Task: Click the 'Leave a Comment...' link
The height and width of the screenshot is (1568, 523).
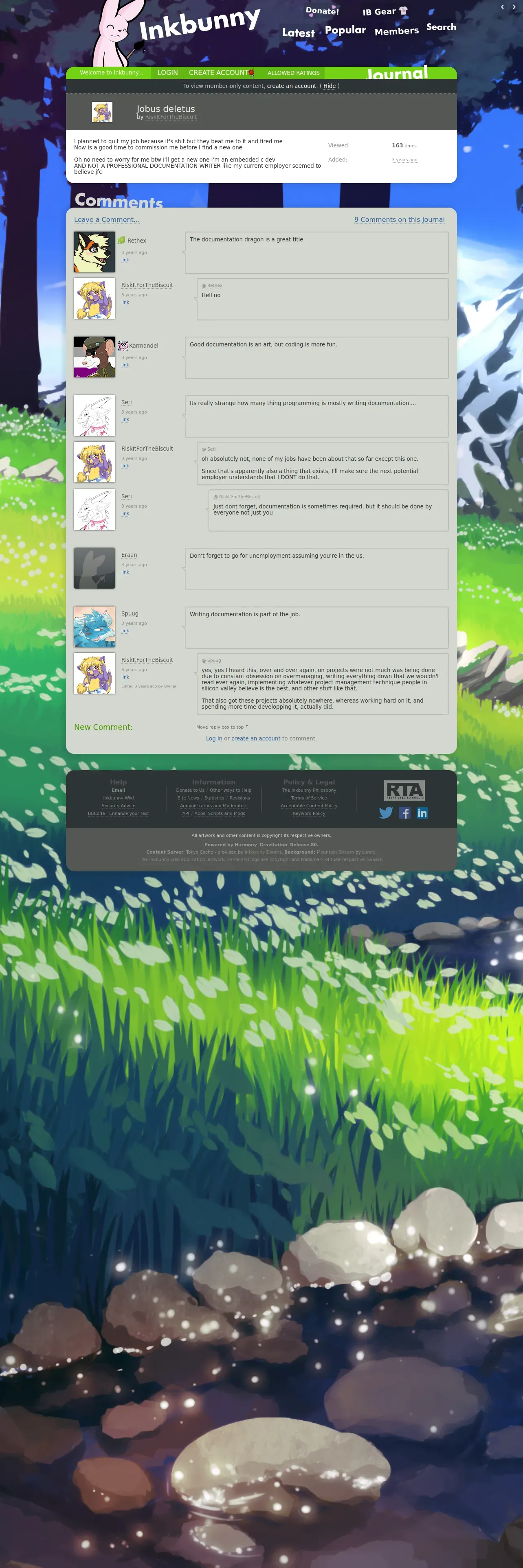Action: [x=107, y=220]
